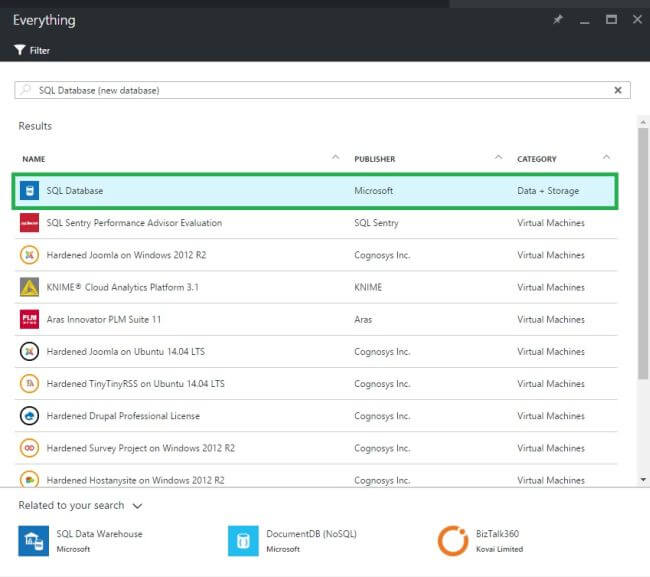650x577 pixels.
Task: Open the DocumentDB (NoSQL) related icon
Action: pyautogui.click(x=243, y=541)
